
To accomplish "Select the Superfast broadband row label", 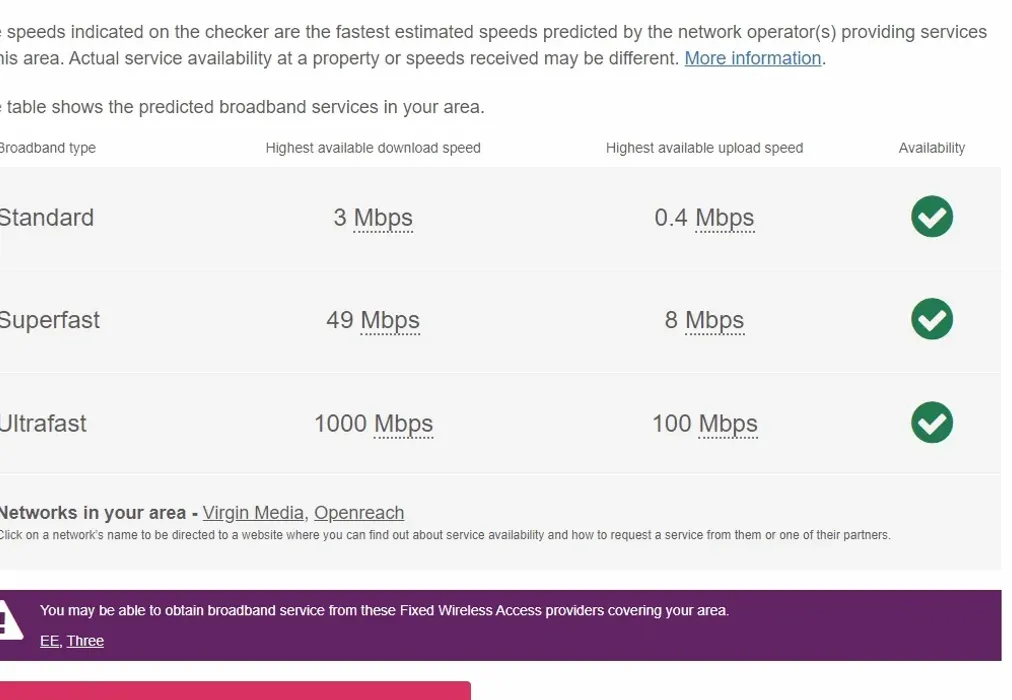I will click(x=49, y=320).
